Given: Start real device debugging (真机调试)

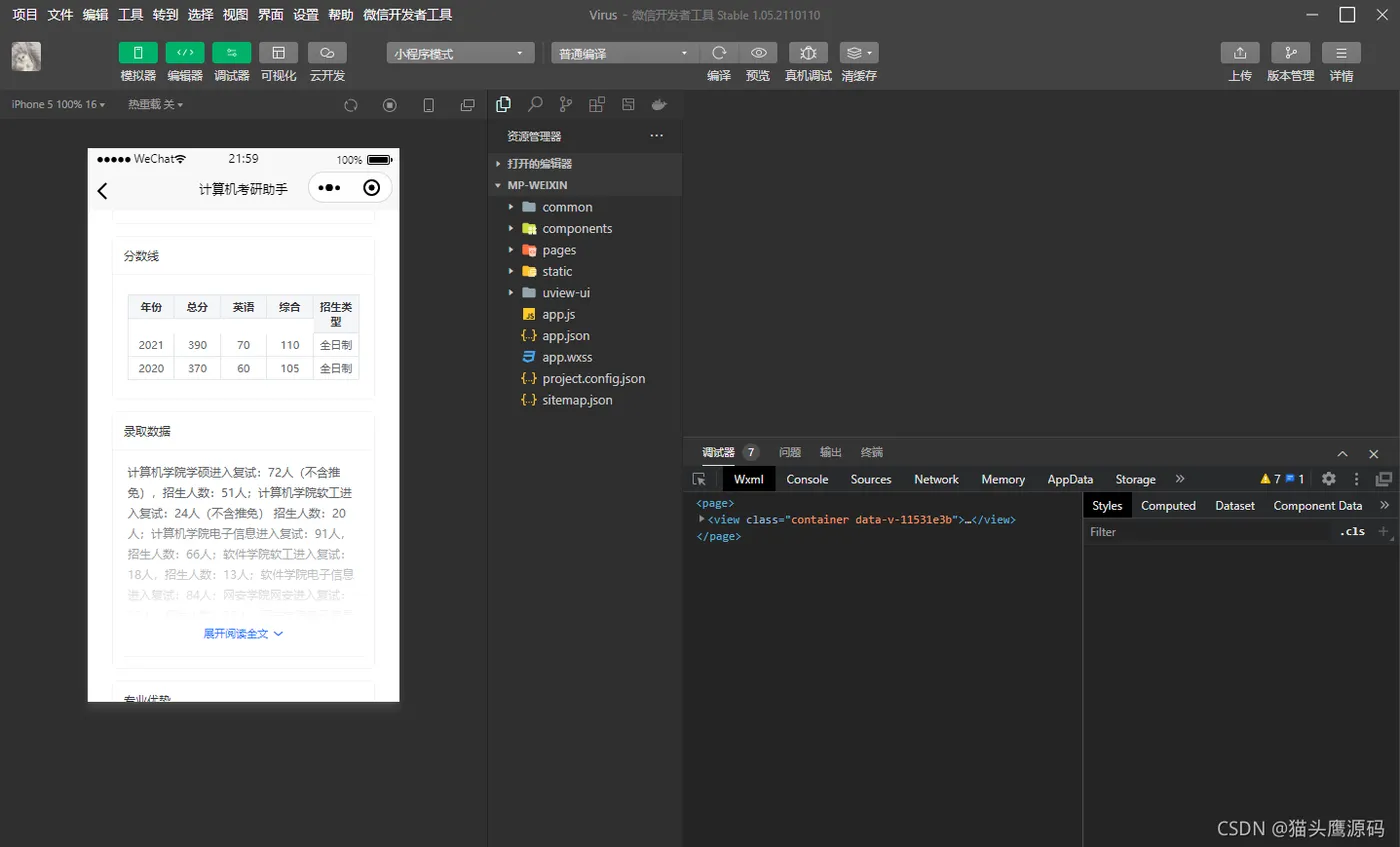Looking at the screenshot, I should (x=808, y=53).
